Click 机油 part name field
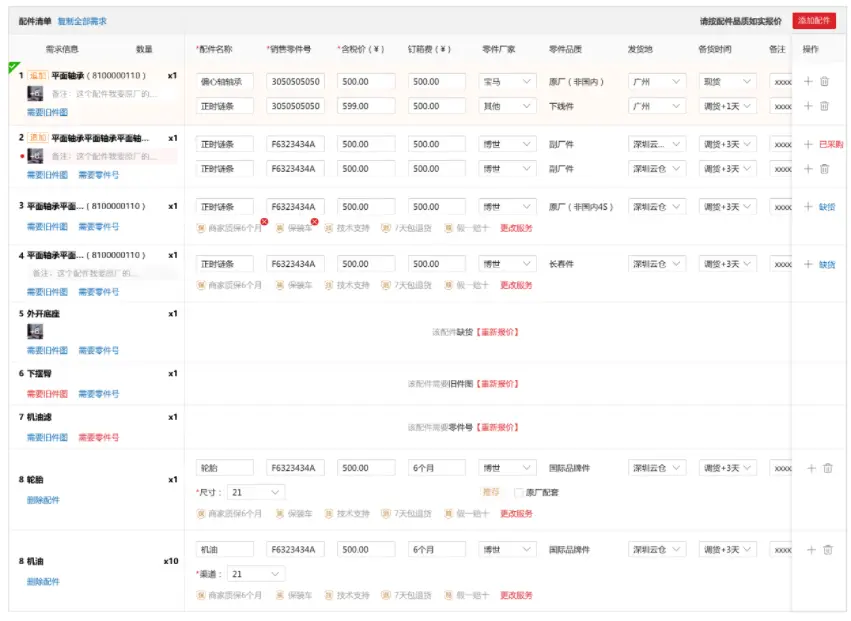The height and width of the screenshot is (621, 851). [x=225, y=550]
